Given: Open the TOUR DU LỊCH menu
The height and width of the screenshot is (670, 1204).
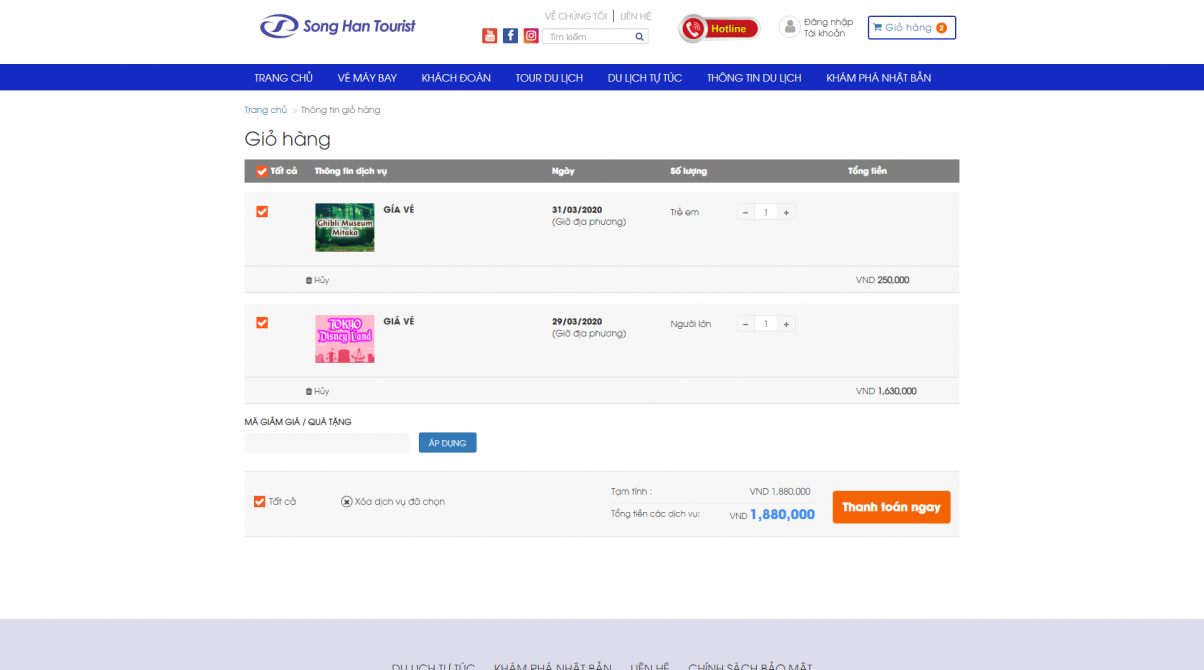Looking at the screenshot, I should (x=549, y=78).
